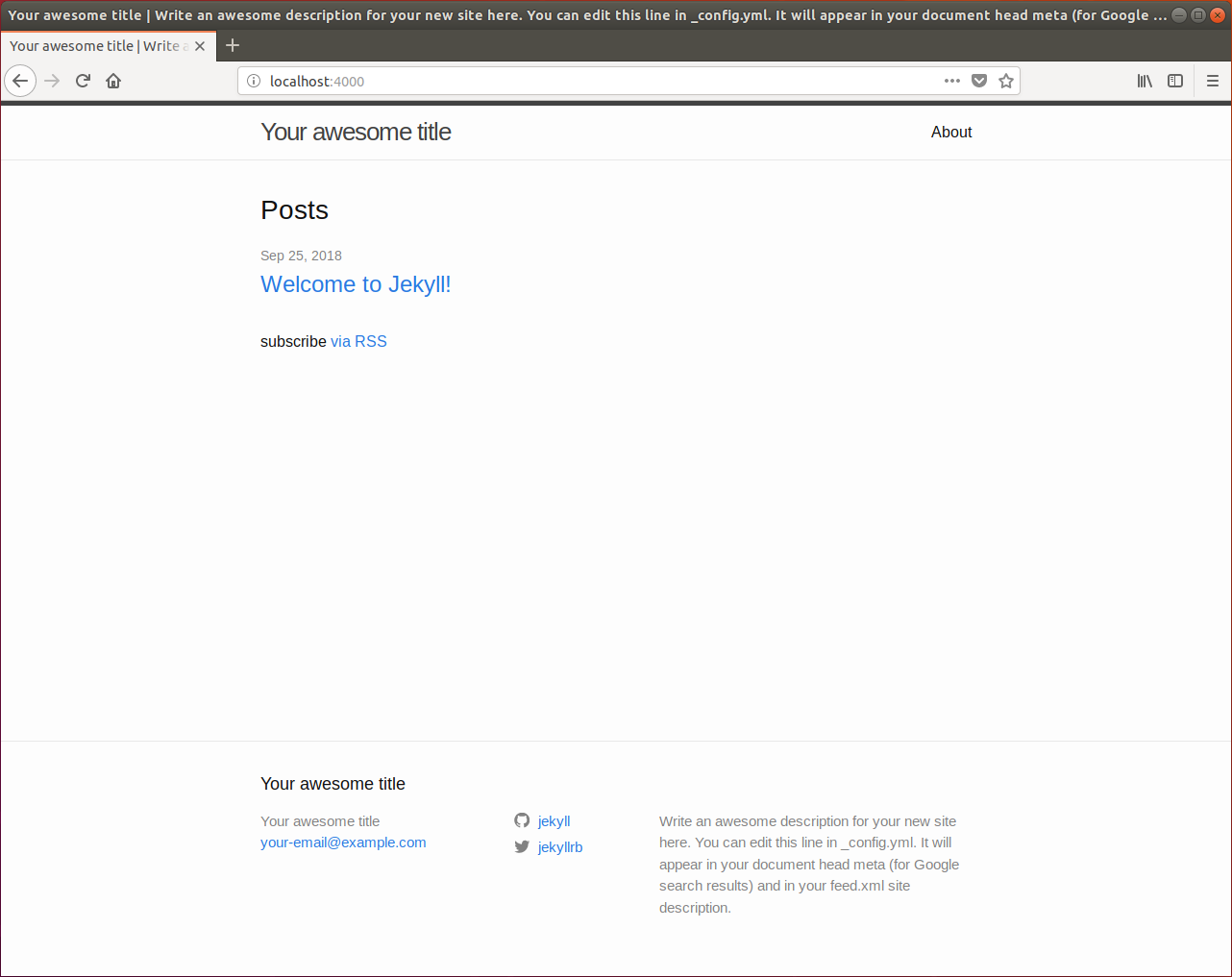Viewport: 1232px width, 977px height.
Task: Bookmark this page with the star icon
Action: tap(1006, 81)
